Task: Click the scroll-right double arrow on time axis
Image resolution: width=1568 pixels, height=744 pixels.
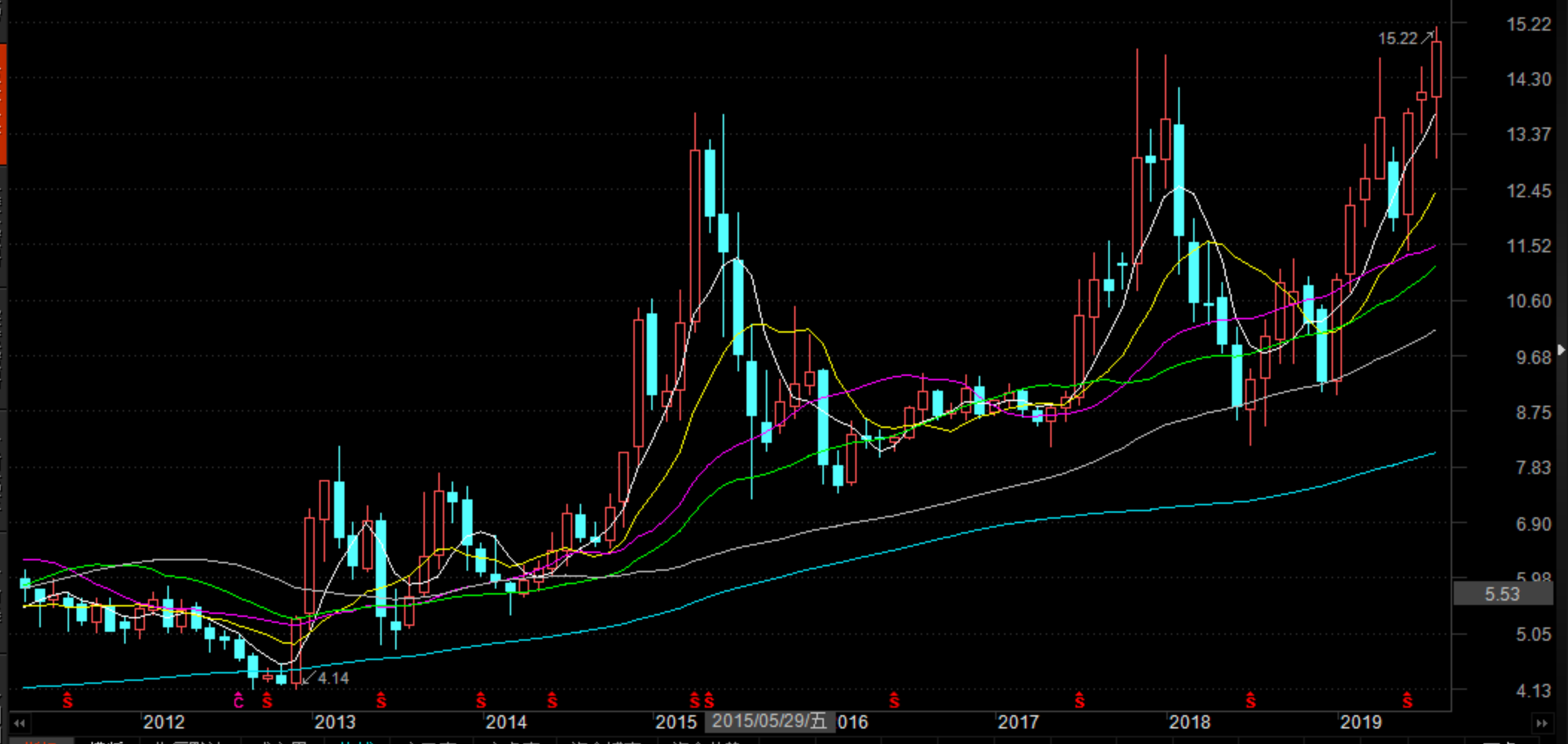Action: [x=1542, y=723]
